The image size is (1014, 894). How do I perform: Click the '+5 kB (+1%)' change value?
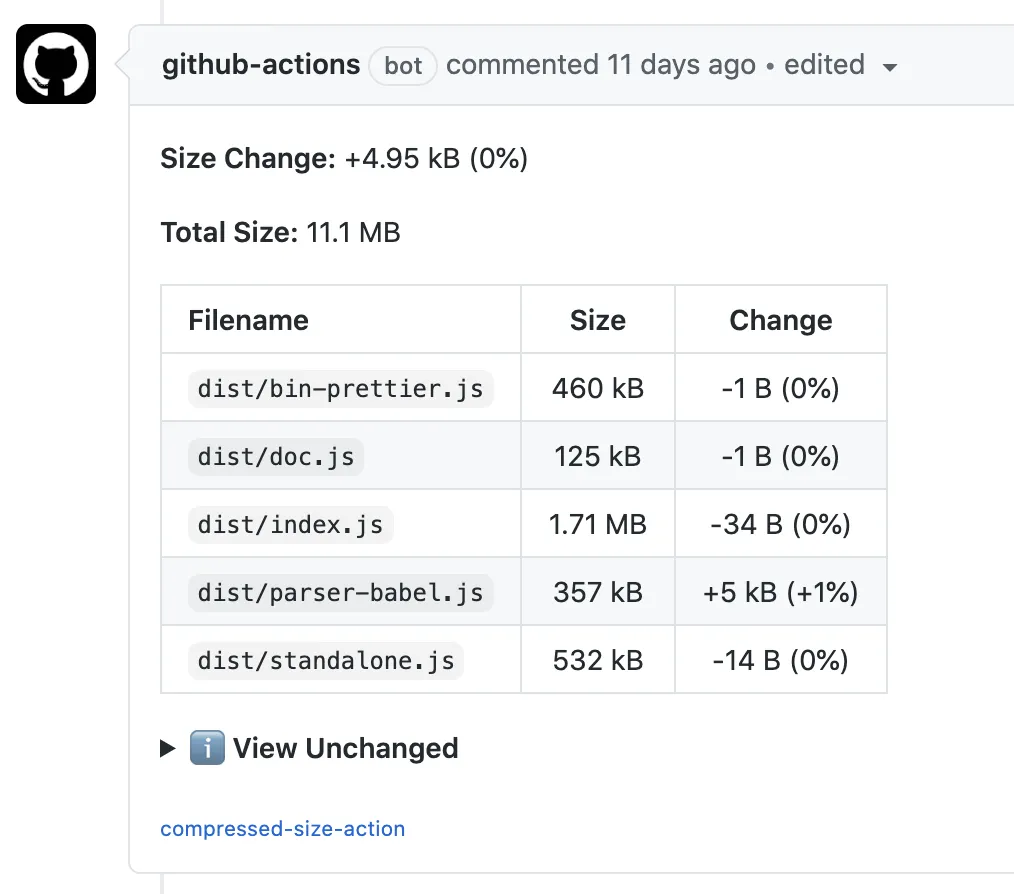(x=780, y=592)
